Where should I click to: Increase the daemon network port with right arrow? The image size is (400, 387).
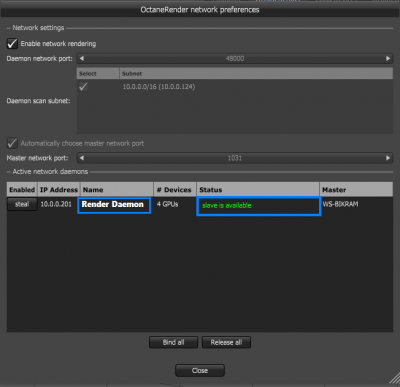(388, 58)
